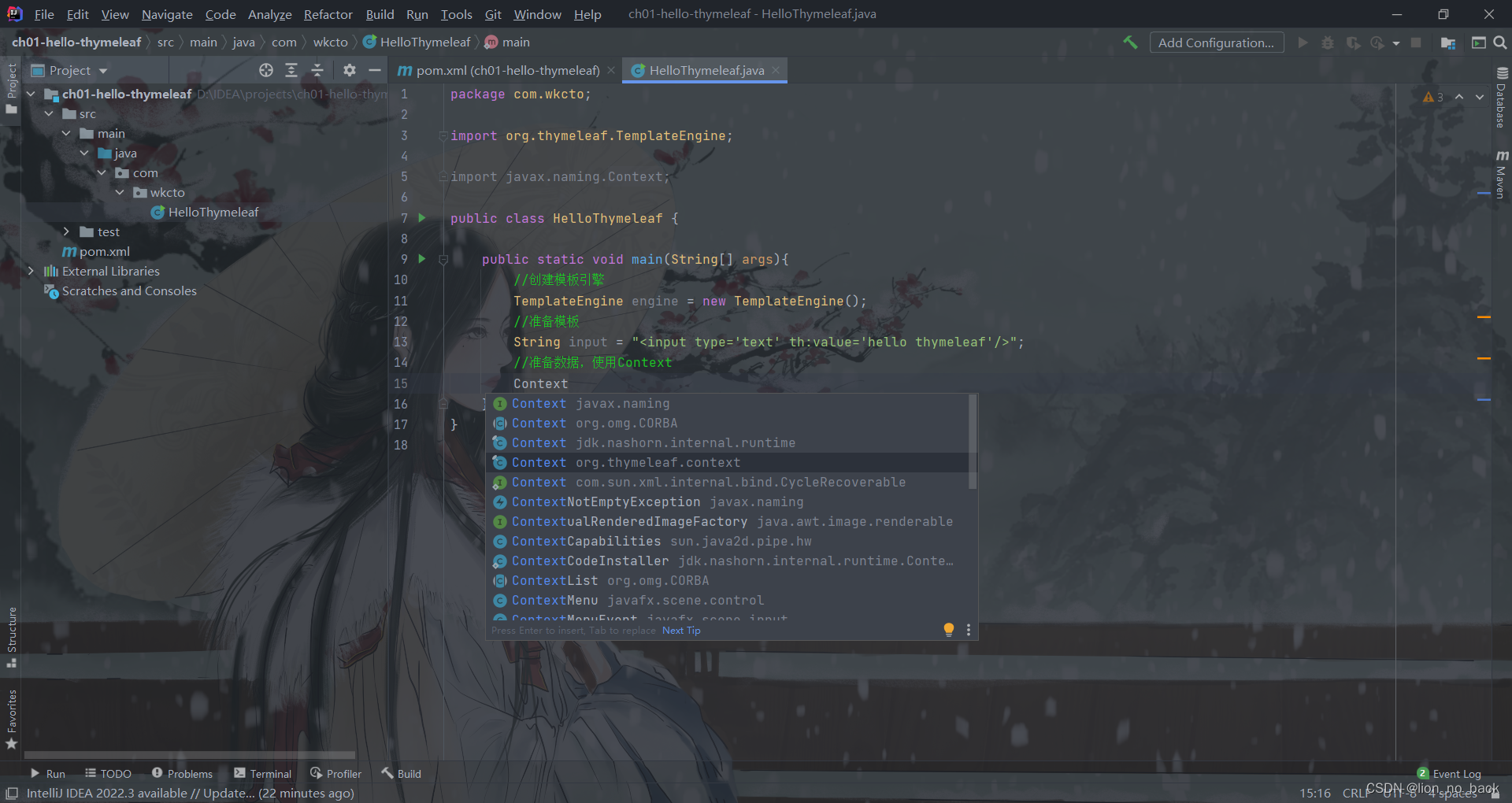The image size is (1512, 803).
Task: Open the File menu
Action: click(44, 14)
